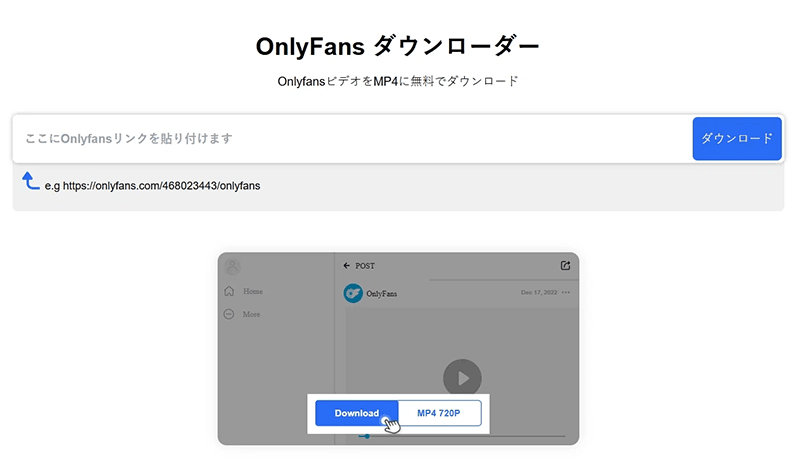Click the Dec 17, 2022 post date

(x=538, y=292)
